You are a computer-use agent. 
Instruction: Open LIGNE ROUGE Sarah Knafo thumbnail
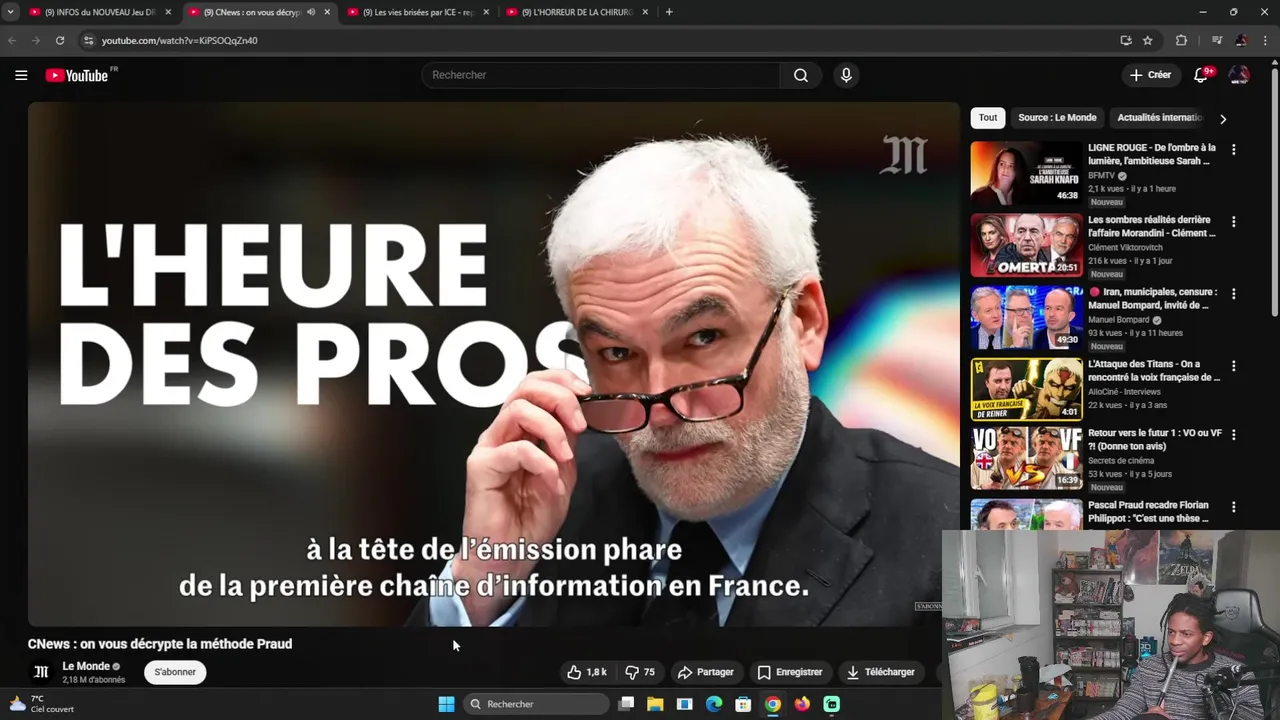pos(1026,172)
